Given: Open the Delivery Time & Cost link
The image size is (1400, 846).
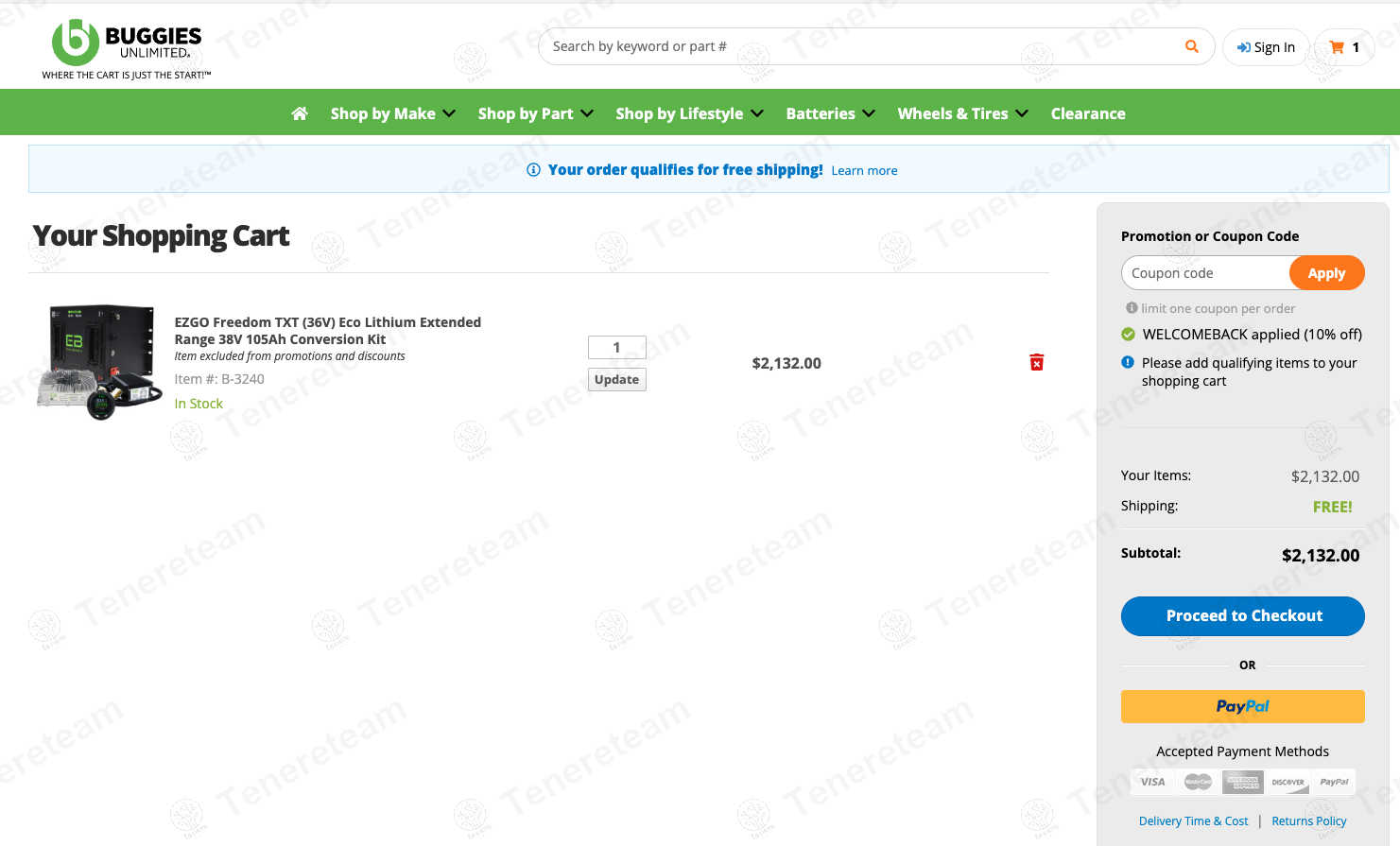Looking at the screenshot, I should (1193, 821).
